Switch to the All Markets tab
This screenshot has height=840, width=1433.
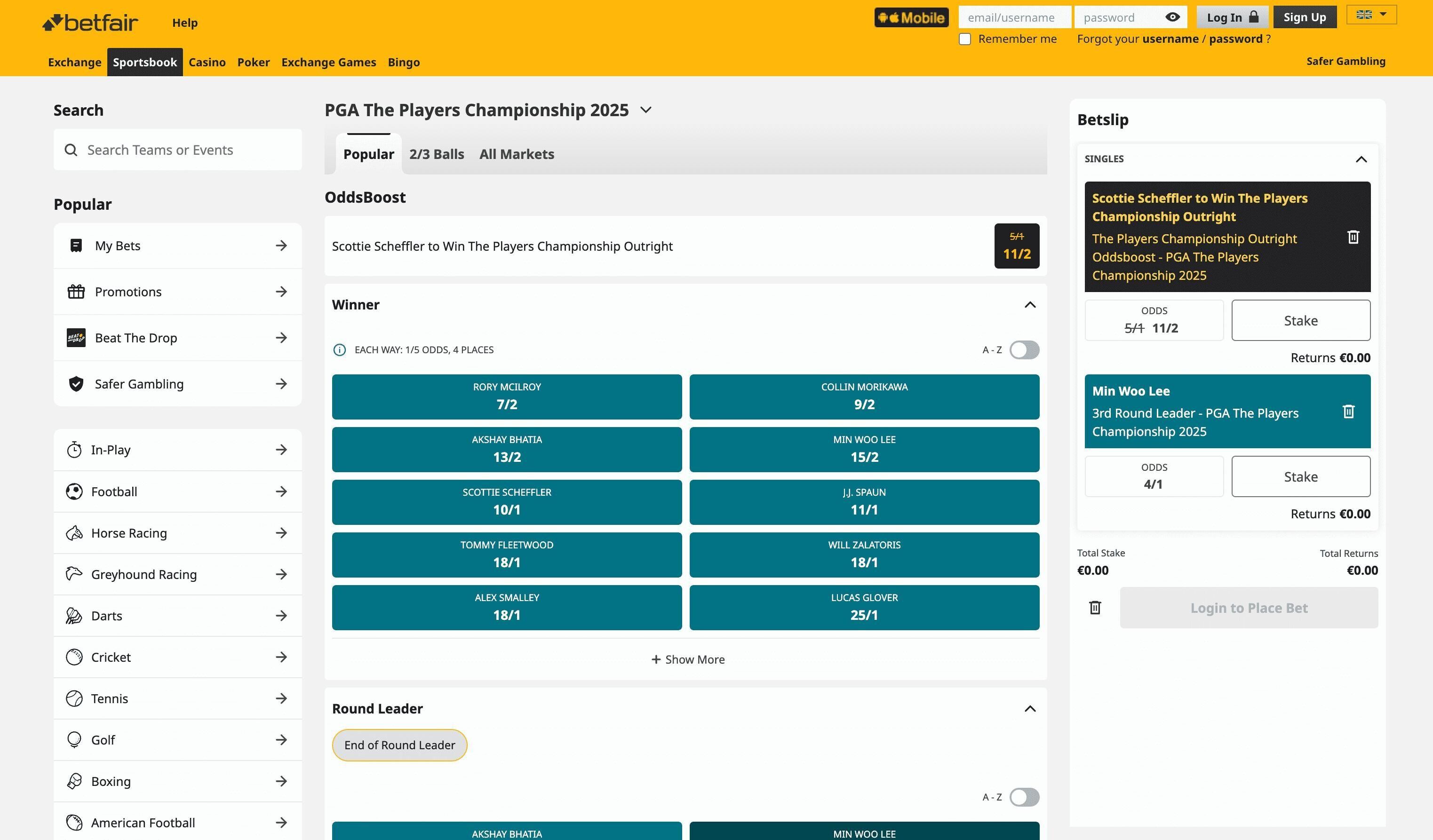click(x=517, y=154)
